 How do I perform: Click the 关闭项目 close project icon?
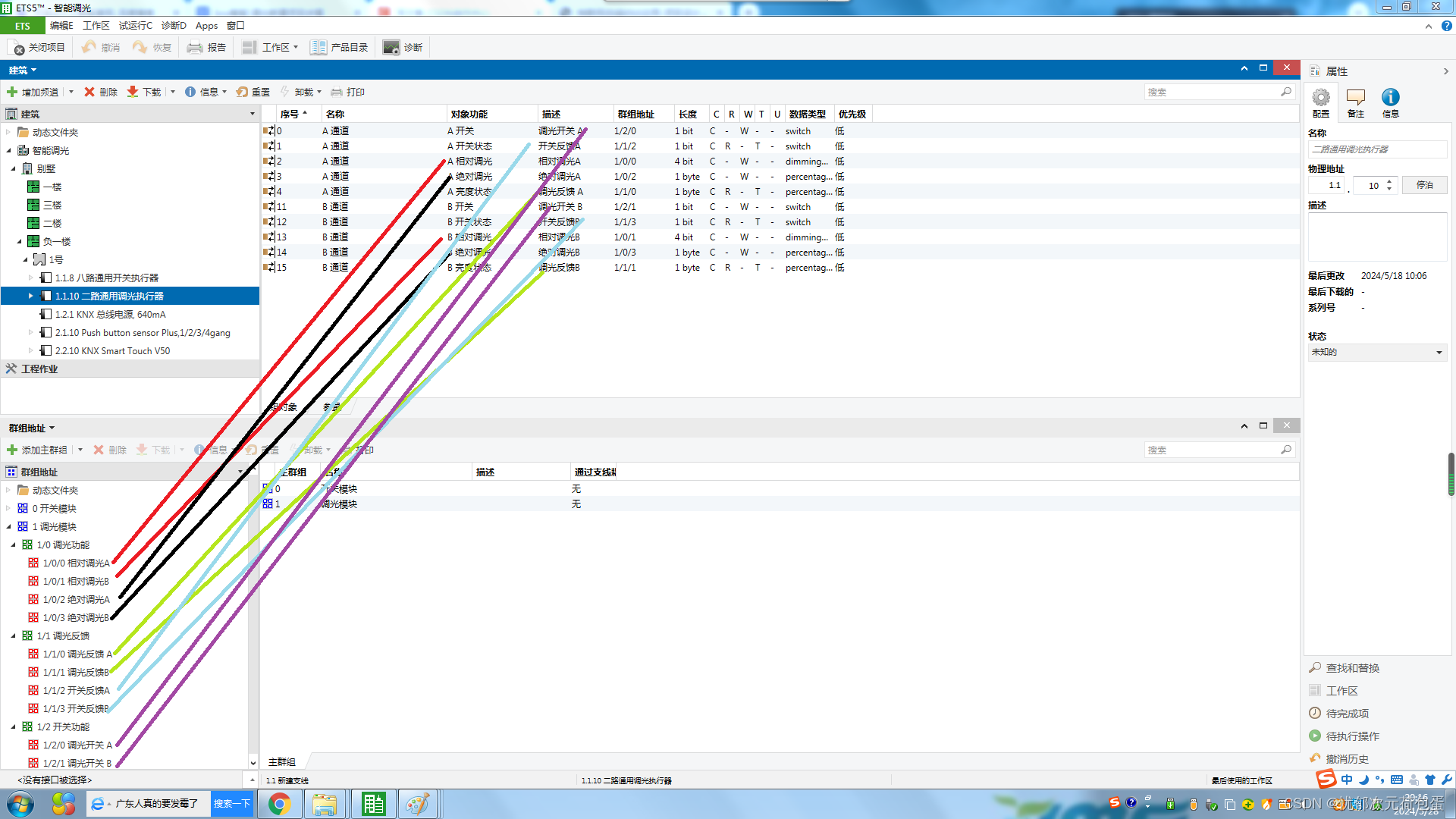point(18,48)
